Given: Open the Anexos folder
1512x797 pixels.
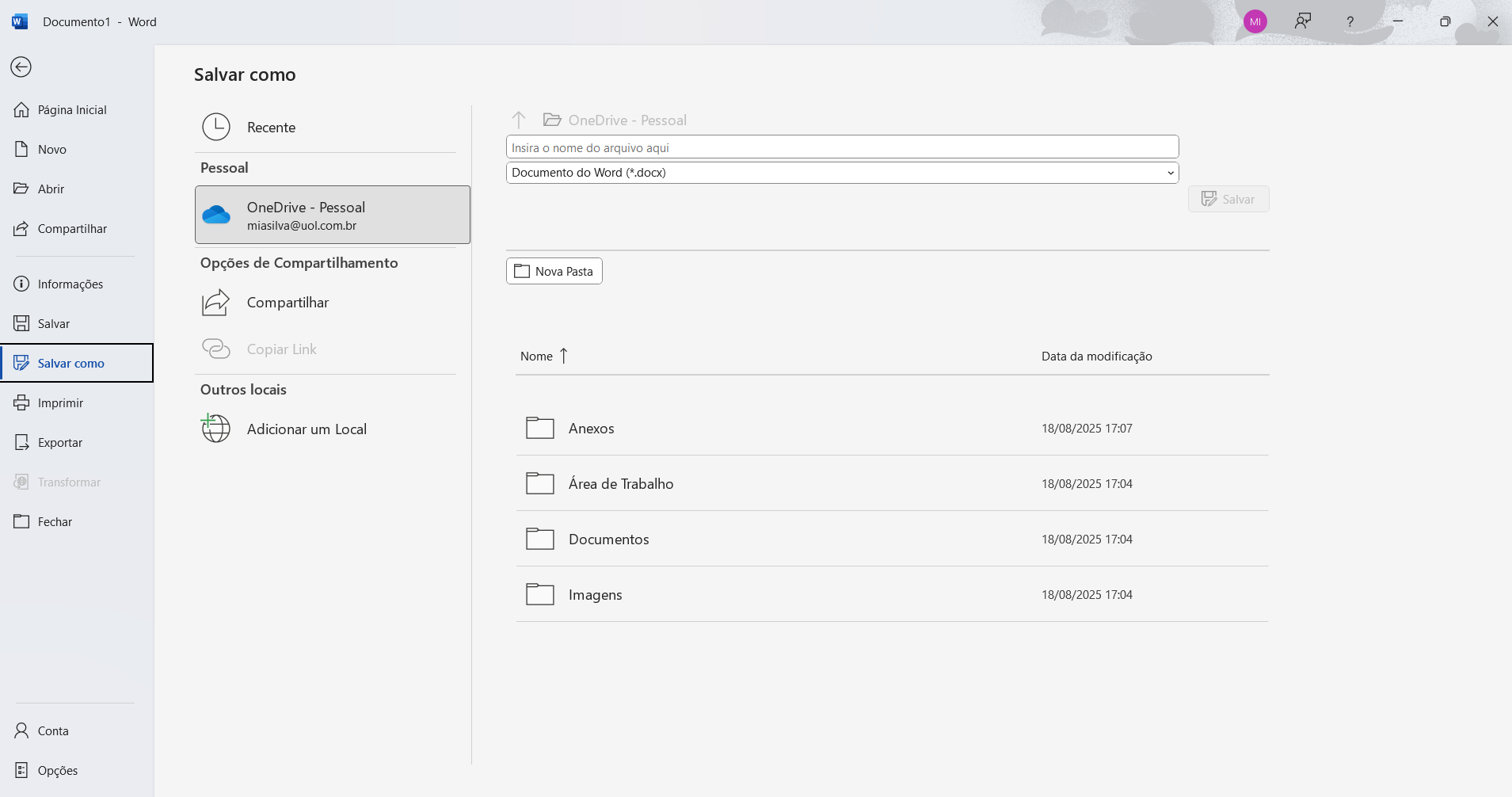Looking at the screenshot, I should tap(892, 429).
